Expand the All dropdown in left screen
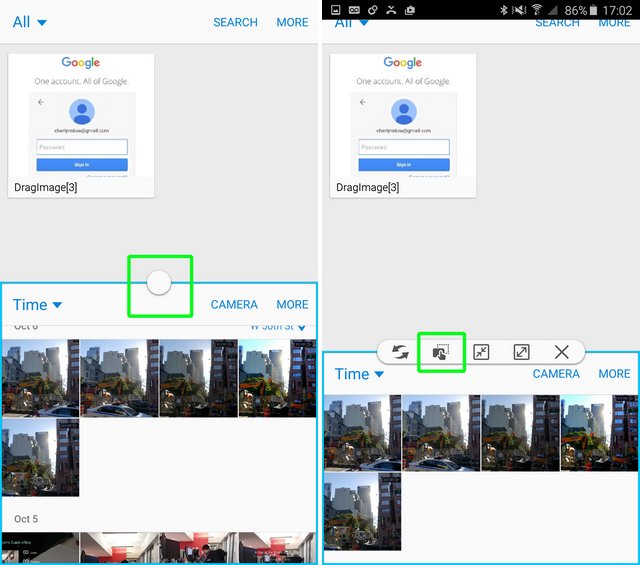640x565 pixels. (30, 22)
